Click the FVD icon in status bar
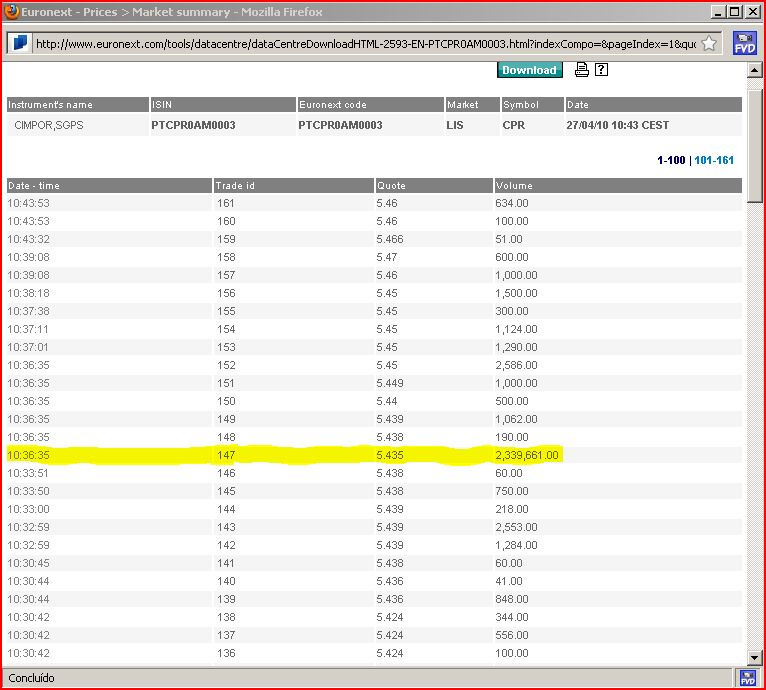The width and height of the screenshot is (766, 690). (x=747, y=678)
